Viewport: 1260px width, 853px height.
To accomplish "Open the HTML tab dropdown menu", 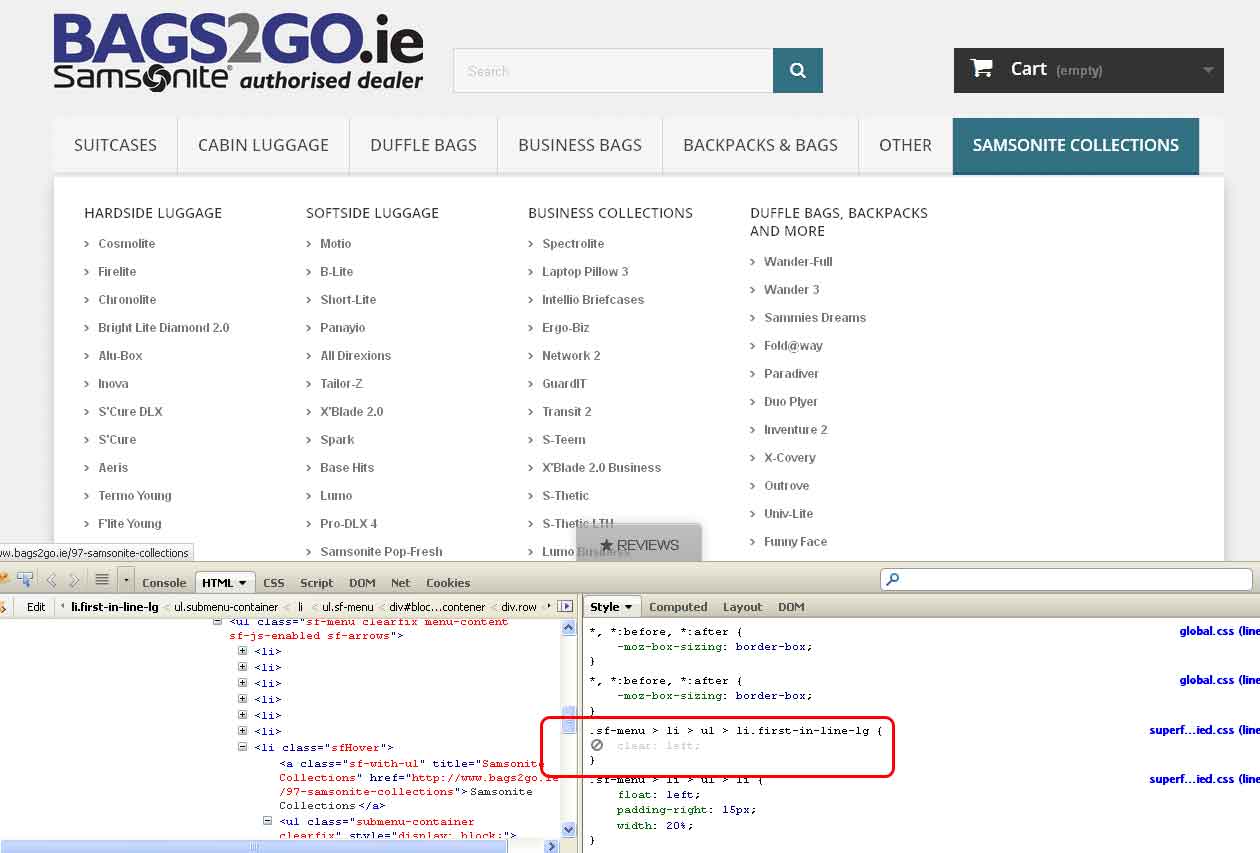I will point(242,583).
